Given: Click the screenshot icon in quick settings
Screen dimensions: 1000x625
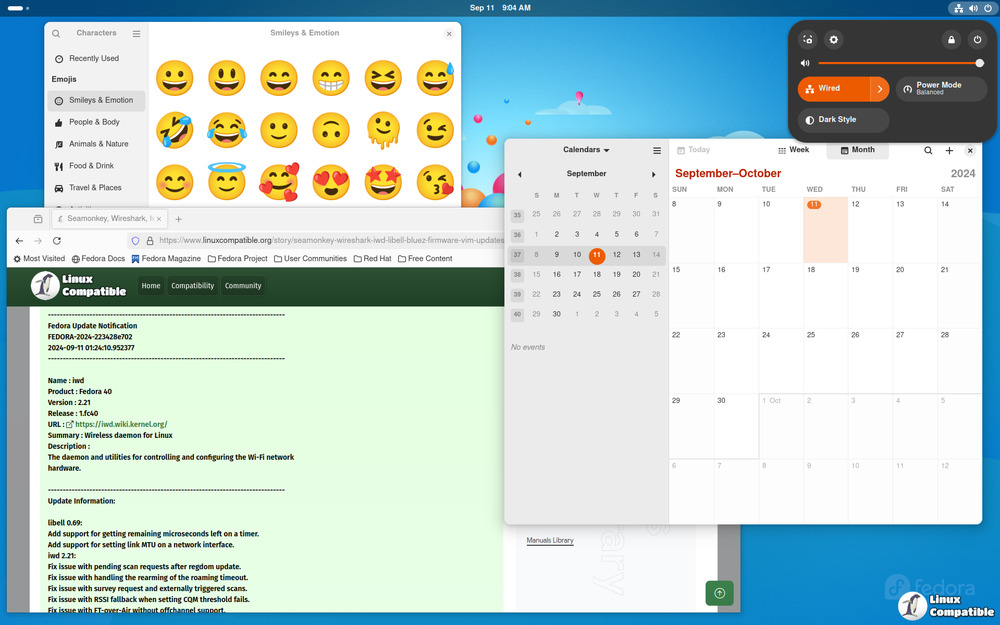Looking at the screenshot, I should [808, 40].
